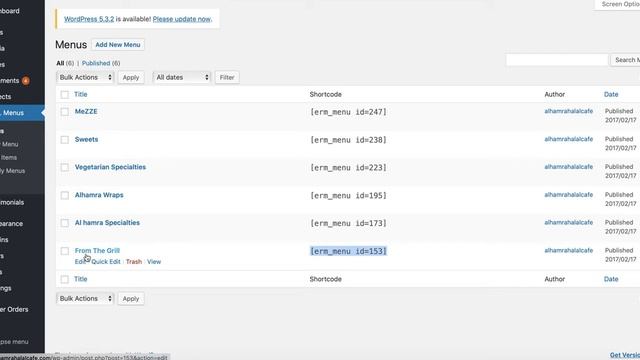Check the Al hamra Specialties checkbox
Image resolution: width=640 pixels, height=360 pixels.
64,223
